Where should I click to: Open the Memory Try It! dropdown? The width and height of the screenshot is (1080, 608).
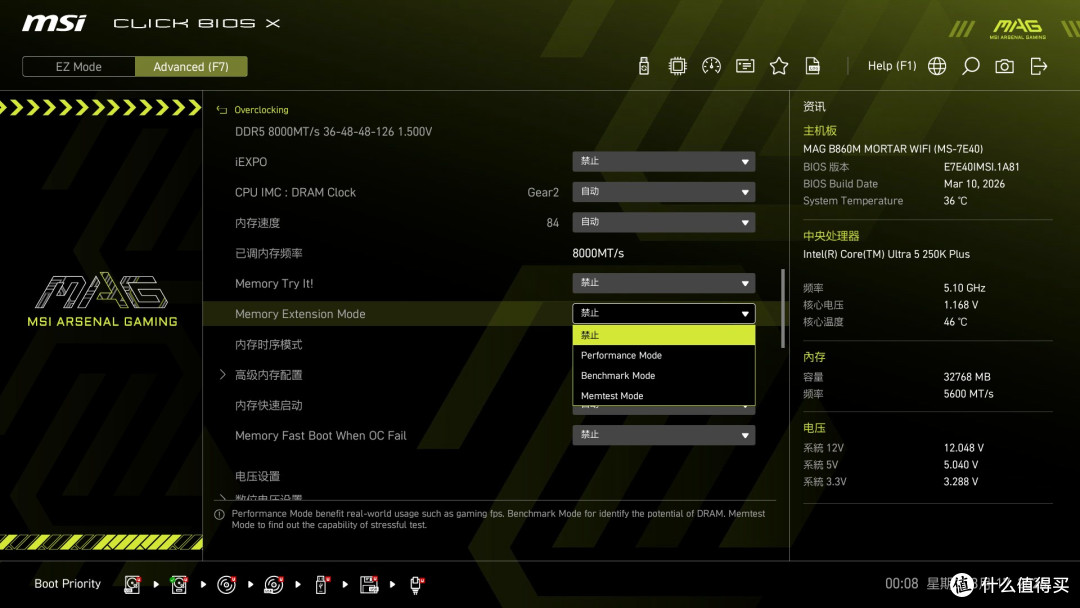pyautogui.click(x=663, y=283)
